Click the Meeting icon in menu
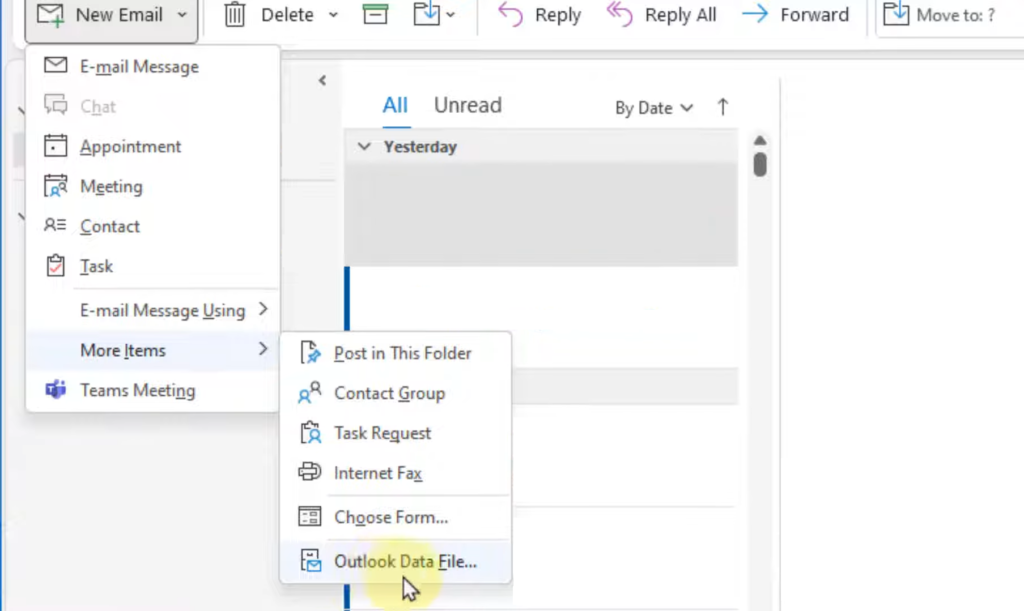 pos(56,186)
